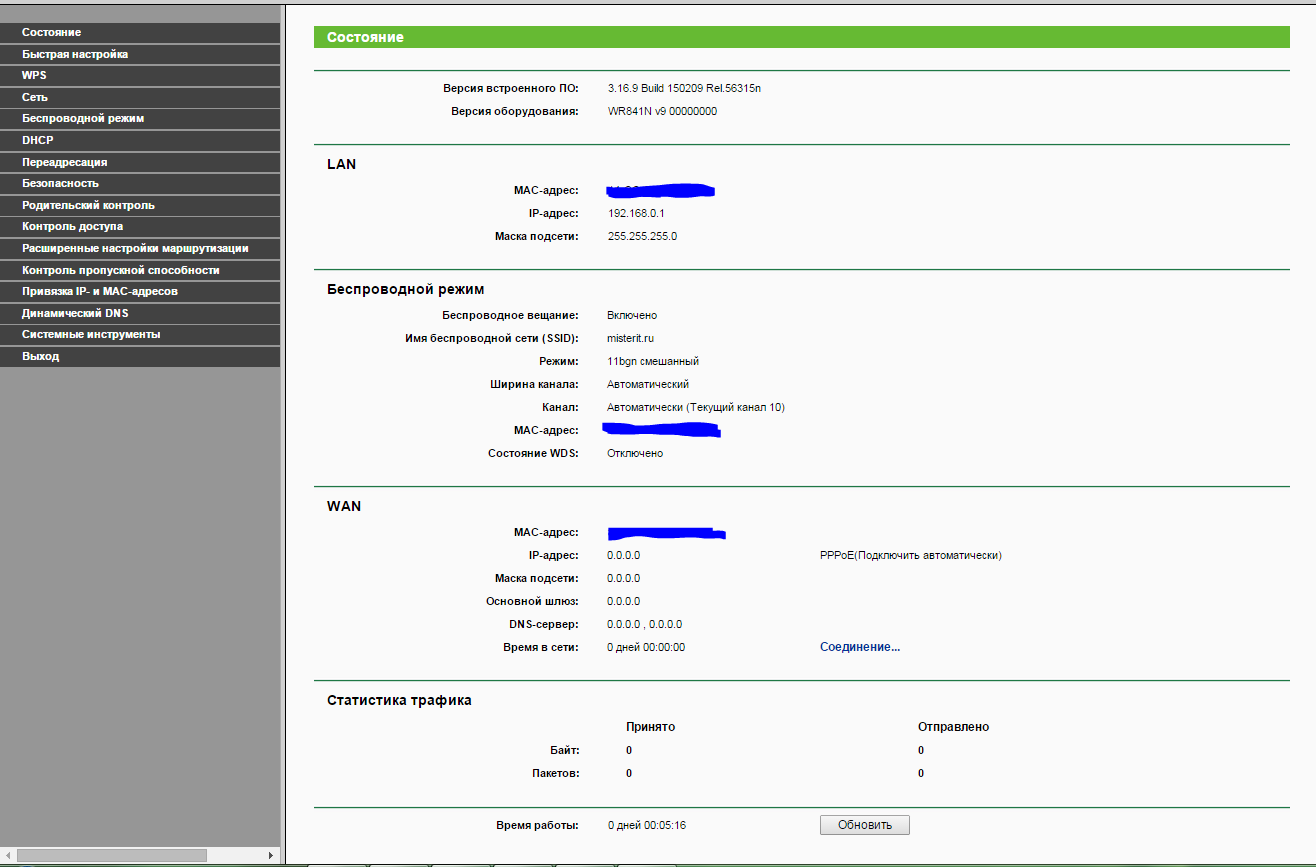
Task: Open Родительский контроль settings
Action: coord(88,205)
